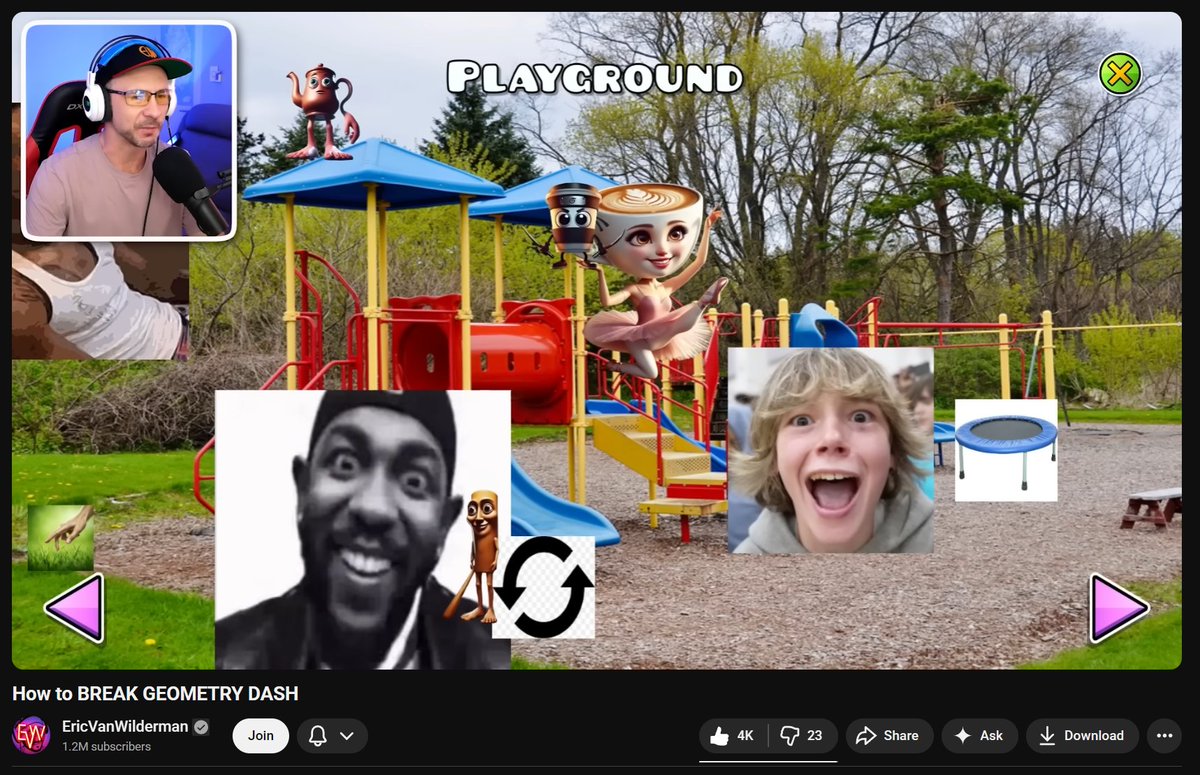Click the streamer webcam overlay

pyautogui.click(x=129, y=131)
